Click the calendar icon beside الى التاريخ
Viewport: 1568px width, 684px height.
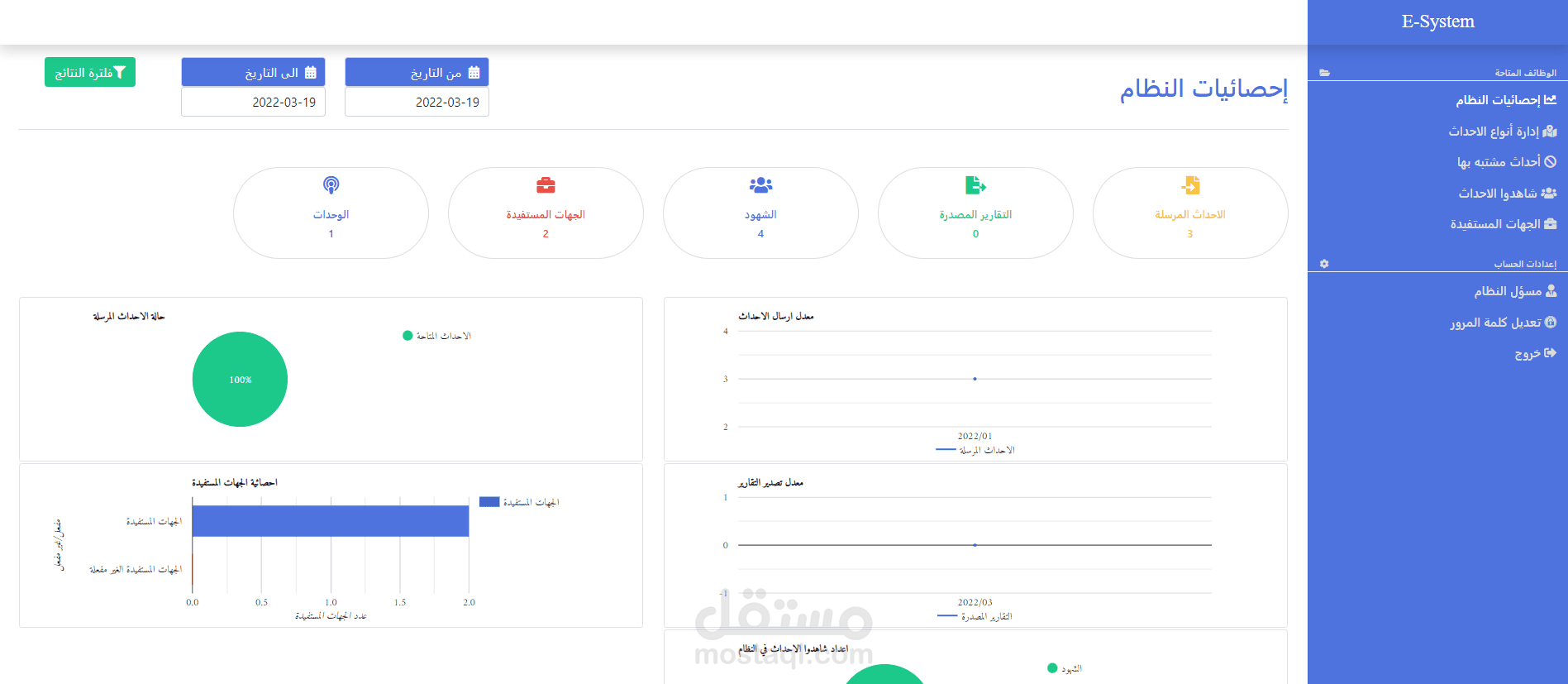coord(311,73)
